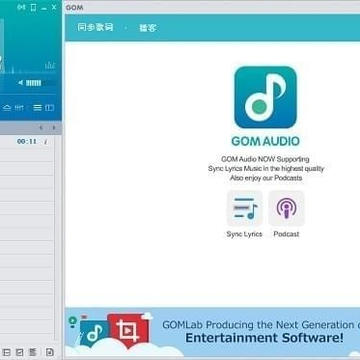Click the playlist vertical scrollbar
360x360 pixels.
click(x=57, y=238)
